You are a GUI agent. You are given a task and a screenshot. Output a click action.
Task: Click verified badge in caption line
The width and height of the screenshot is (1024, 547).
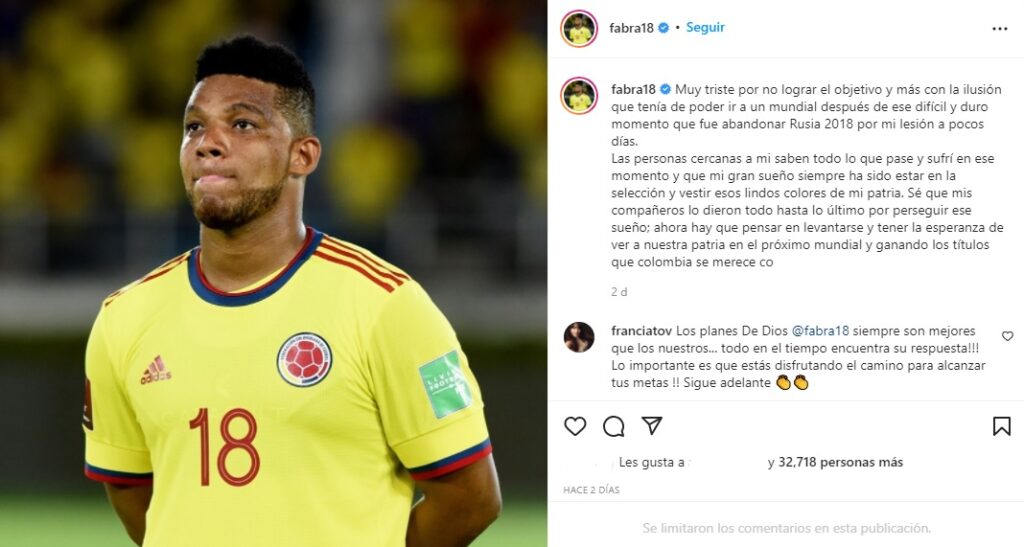(x=665, y=89)
